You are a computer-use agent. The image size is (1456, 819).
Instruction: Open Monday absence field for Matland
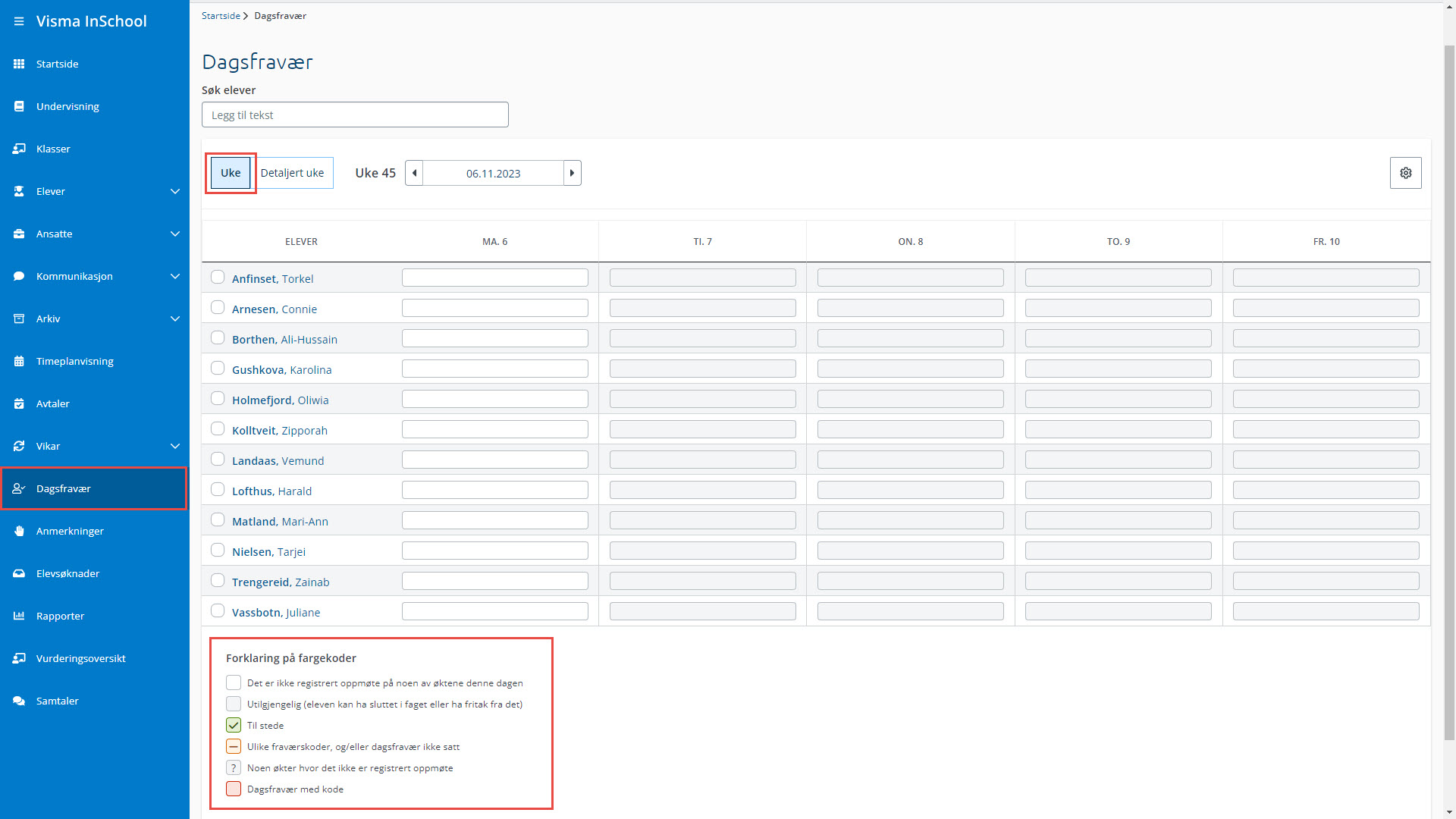(x=495, y=520)
